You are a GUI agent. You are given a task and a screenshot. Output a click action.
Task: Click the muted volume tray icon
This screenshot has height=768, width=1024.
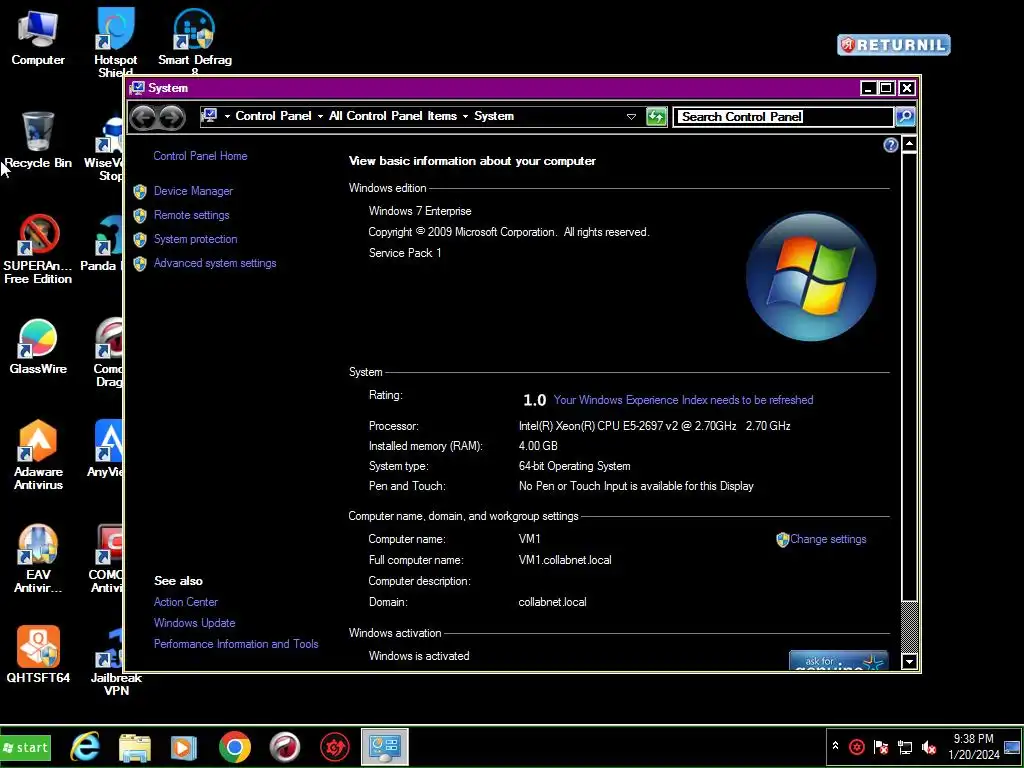(929, 746)
